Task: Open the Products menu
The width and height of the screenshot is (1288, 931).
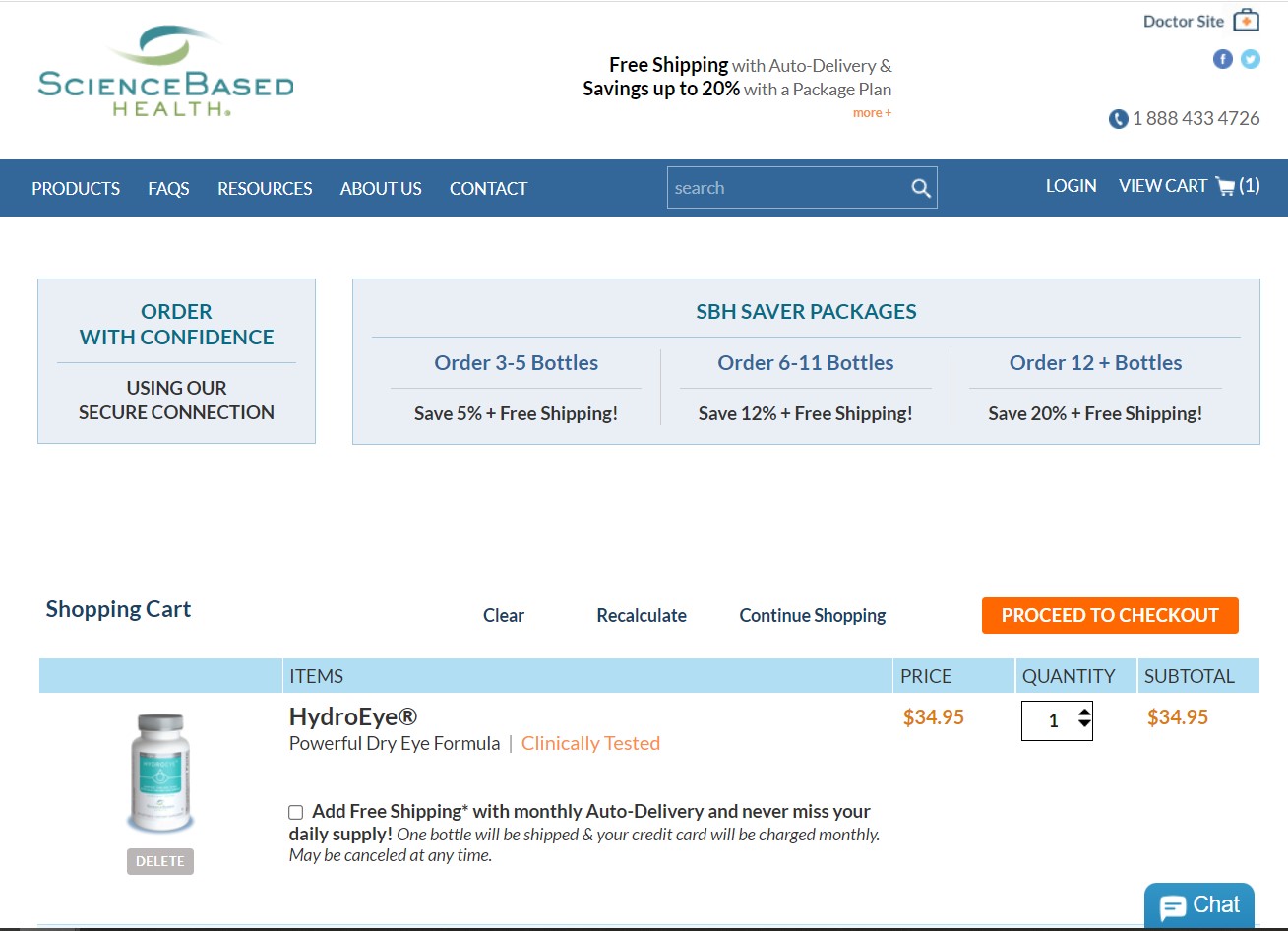Action: click(76, 188)
